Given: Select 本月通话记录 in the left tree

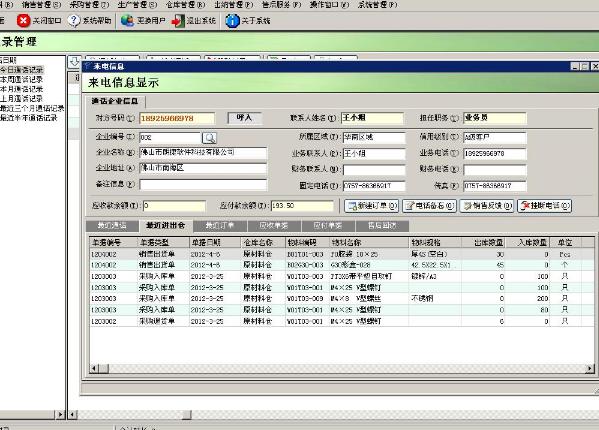Looking at the screenshot, I should click(22, 89).
